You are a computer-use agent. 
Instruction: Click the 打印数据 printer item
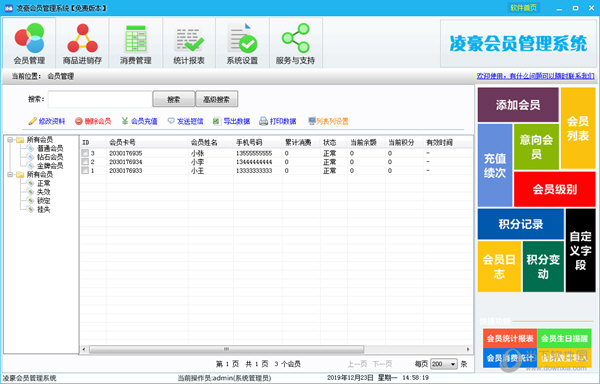pyautogui.click(x=278, y=121)
